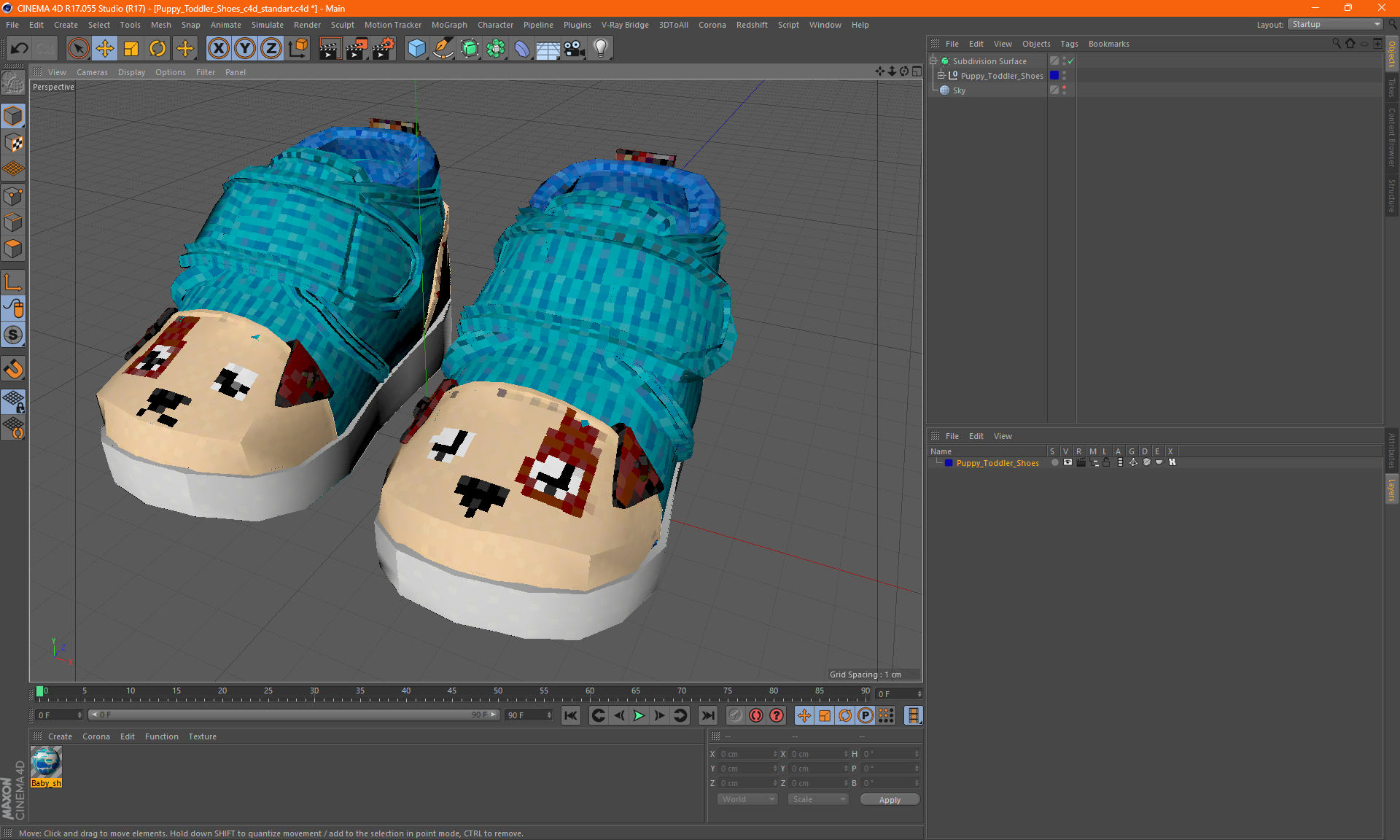Go to start of animation
The image size is (1400, 840).
point(571,715)
